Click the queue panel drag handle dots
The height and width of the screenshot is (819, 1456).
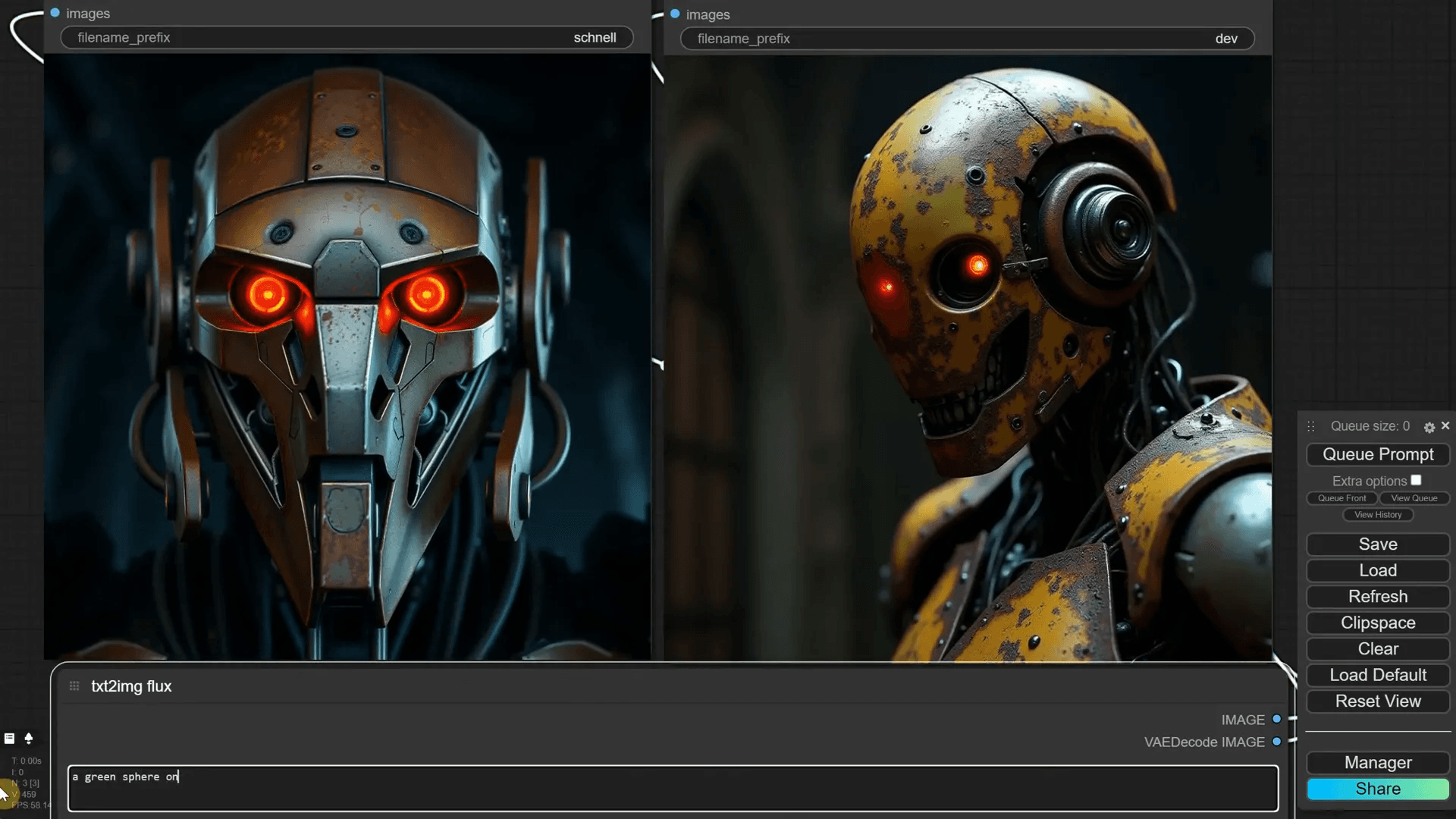coord(1311,427)
